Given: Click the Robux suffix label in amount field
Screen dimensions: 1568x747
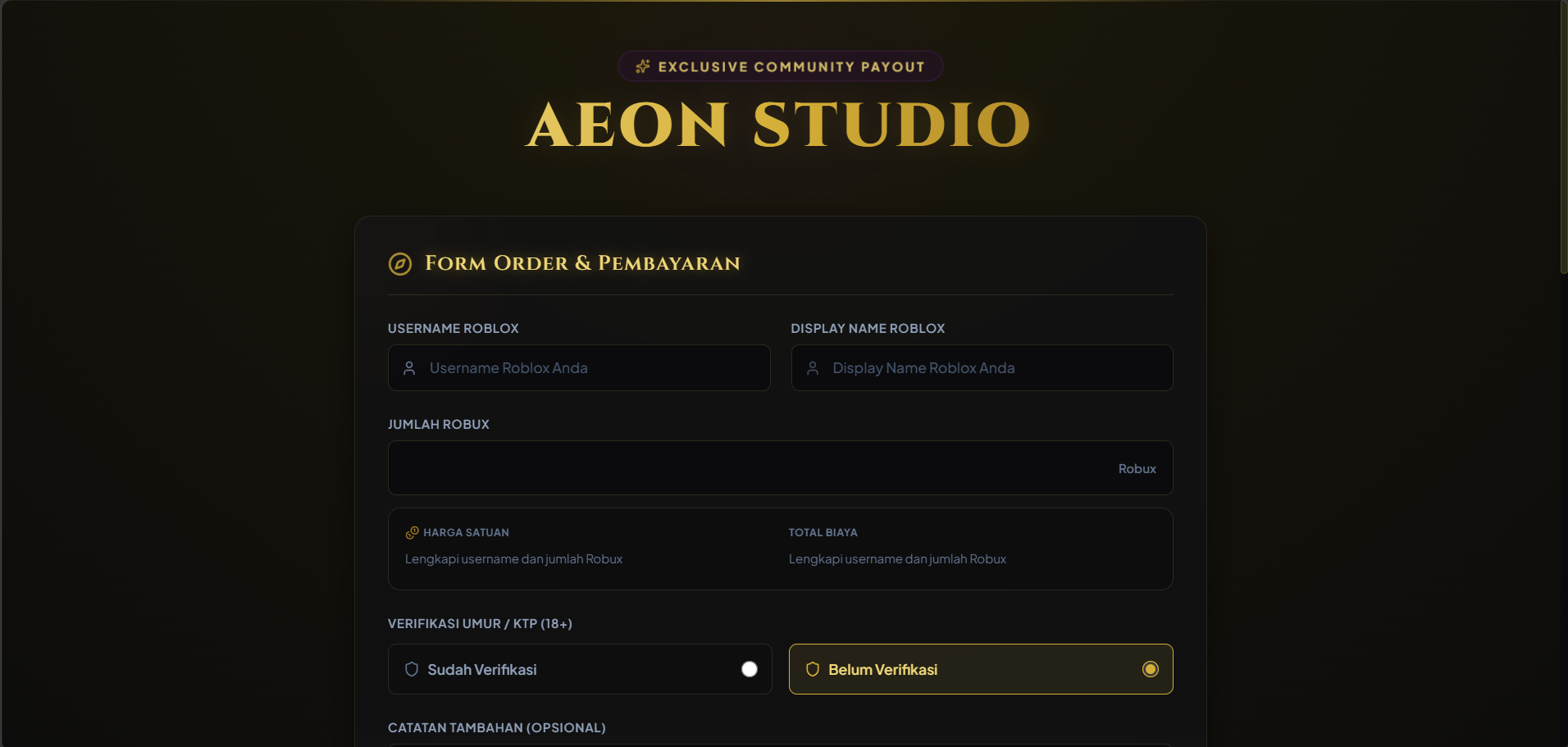Looking at the screenshot, I should pos(1137,469).
